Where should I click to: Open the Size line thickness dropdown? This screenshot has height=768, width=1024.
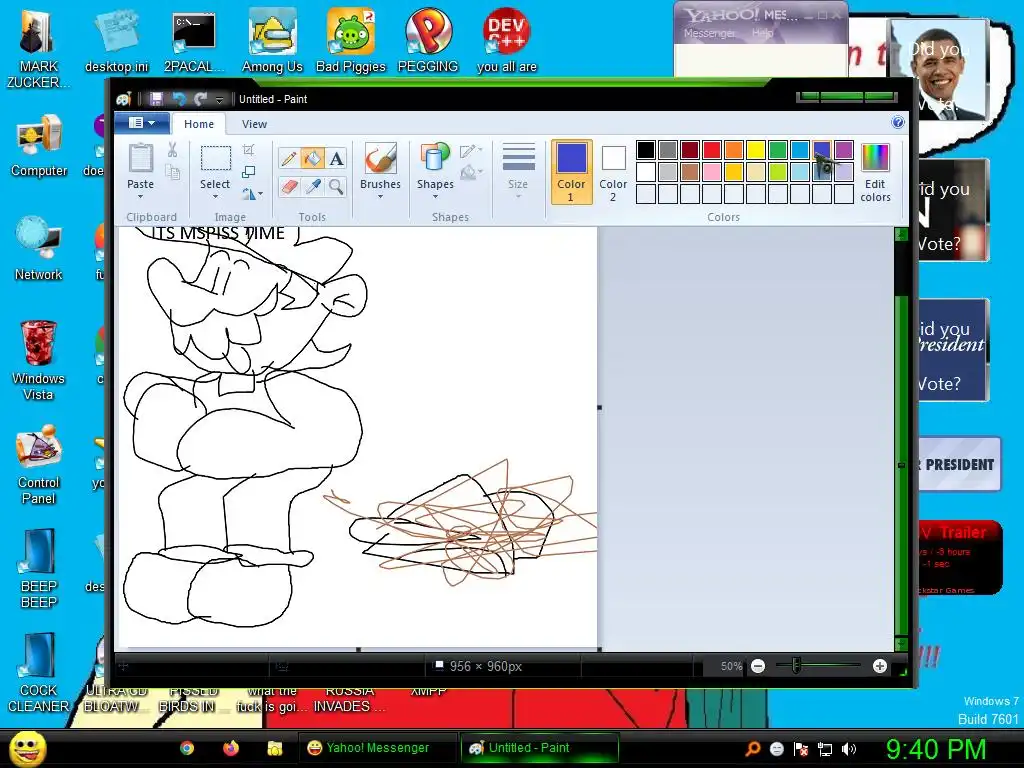[518, 171]
